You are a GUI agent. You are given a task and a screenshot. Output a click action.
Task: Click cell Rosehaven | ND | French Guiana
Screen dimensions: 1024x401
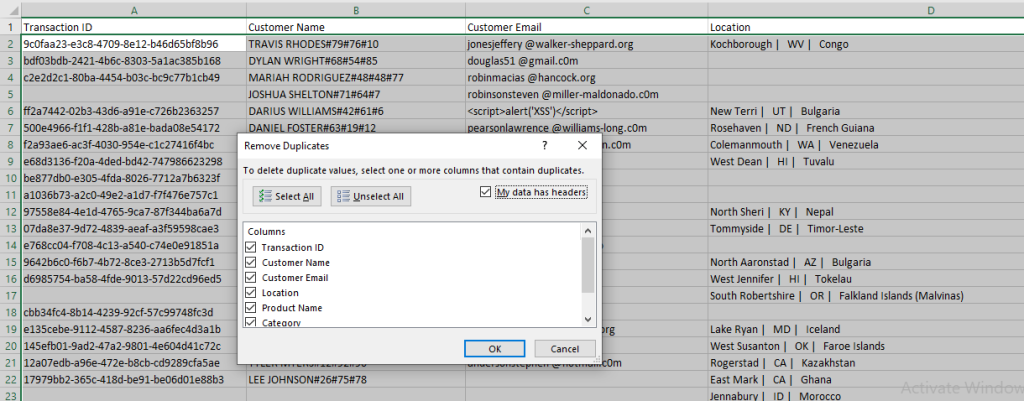[865, 128]
